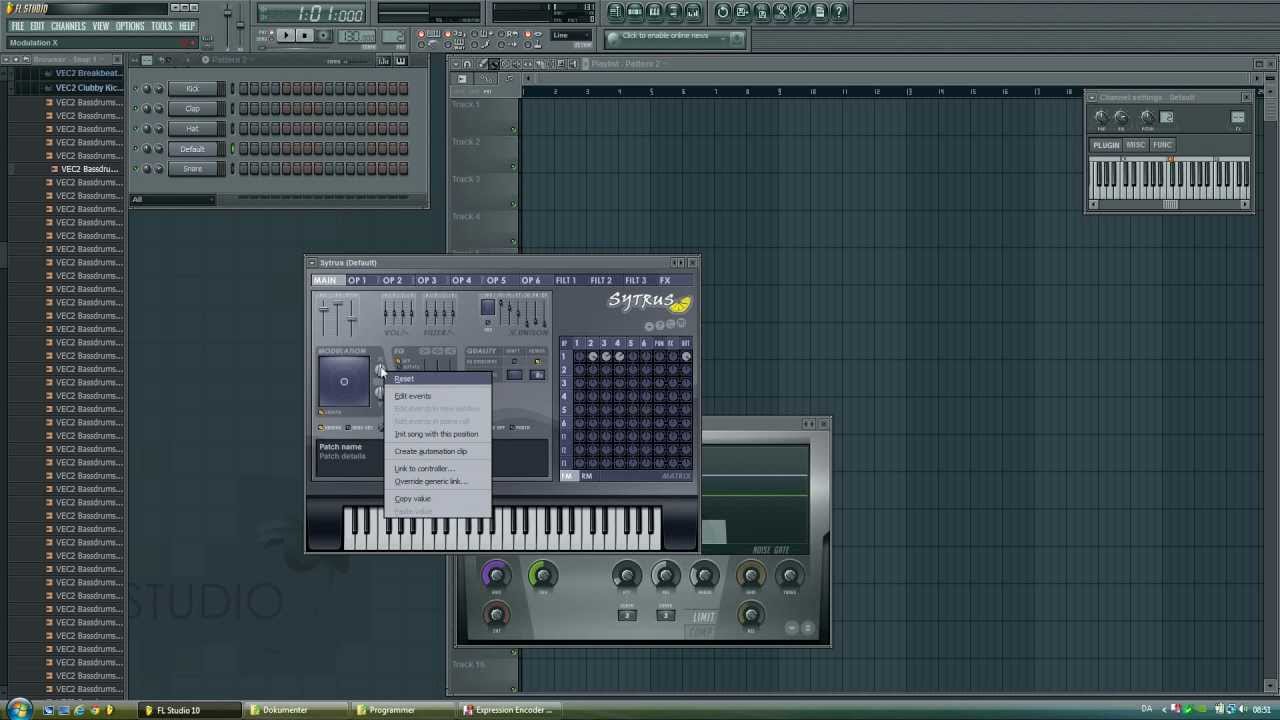Click the Start button on Windows taskbar
This screenshot has height=720, width=1280.
tap(19, 710)
